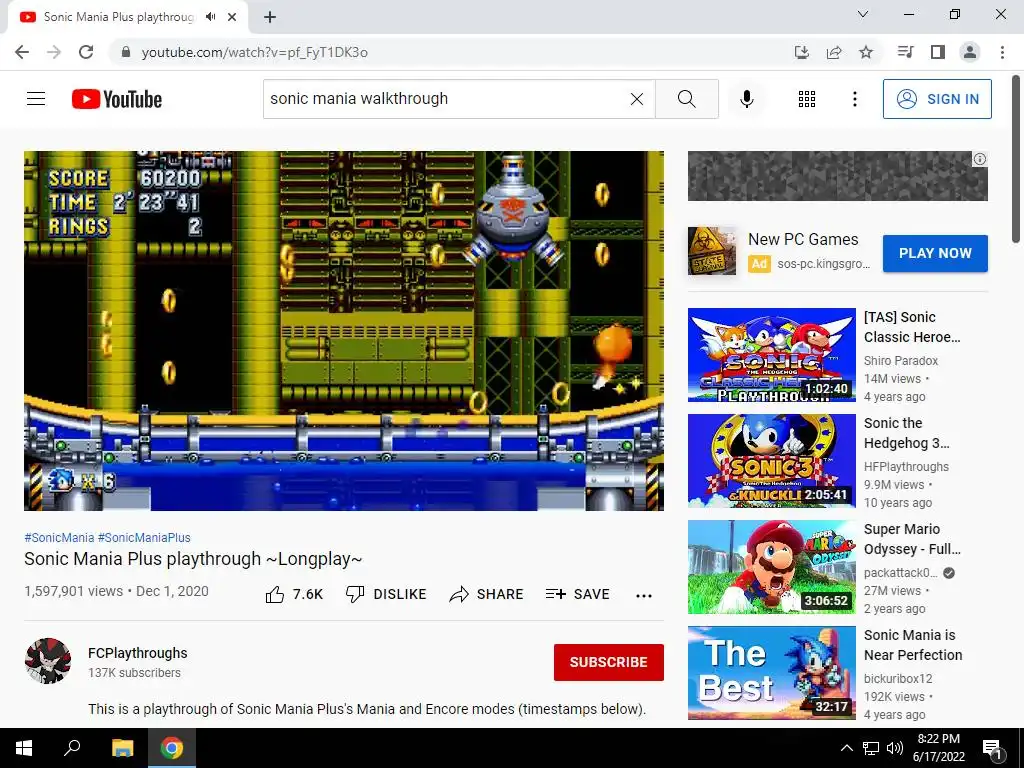Open The Best Sonic Mania thumbnail
Image resolution: width=1024 pixels, height=768 pixels.
tap(772, 673)
